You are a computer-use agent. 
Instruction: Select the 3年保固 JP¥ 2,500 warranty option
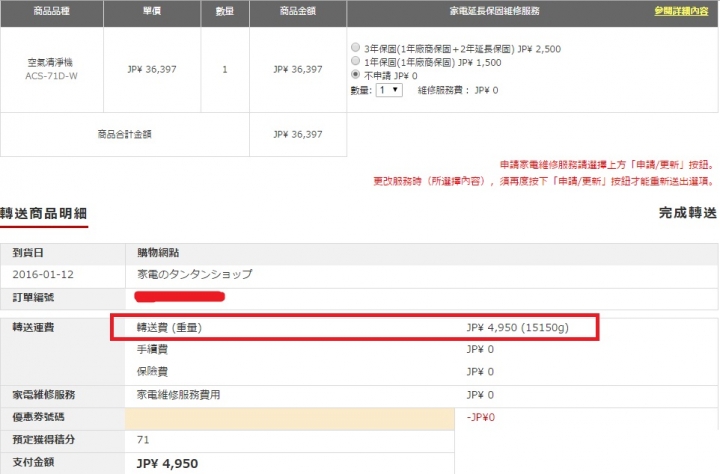(356, 47)
